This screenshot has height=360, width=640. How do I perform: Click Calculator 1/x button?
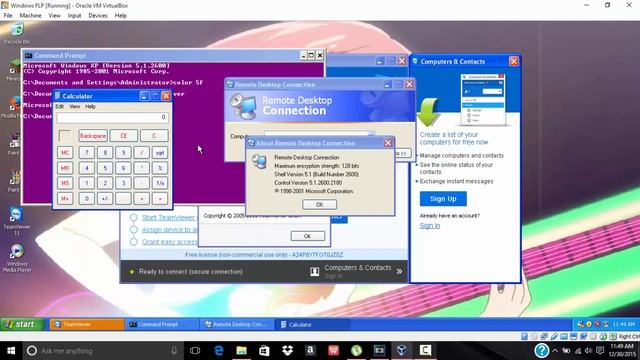160,183
